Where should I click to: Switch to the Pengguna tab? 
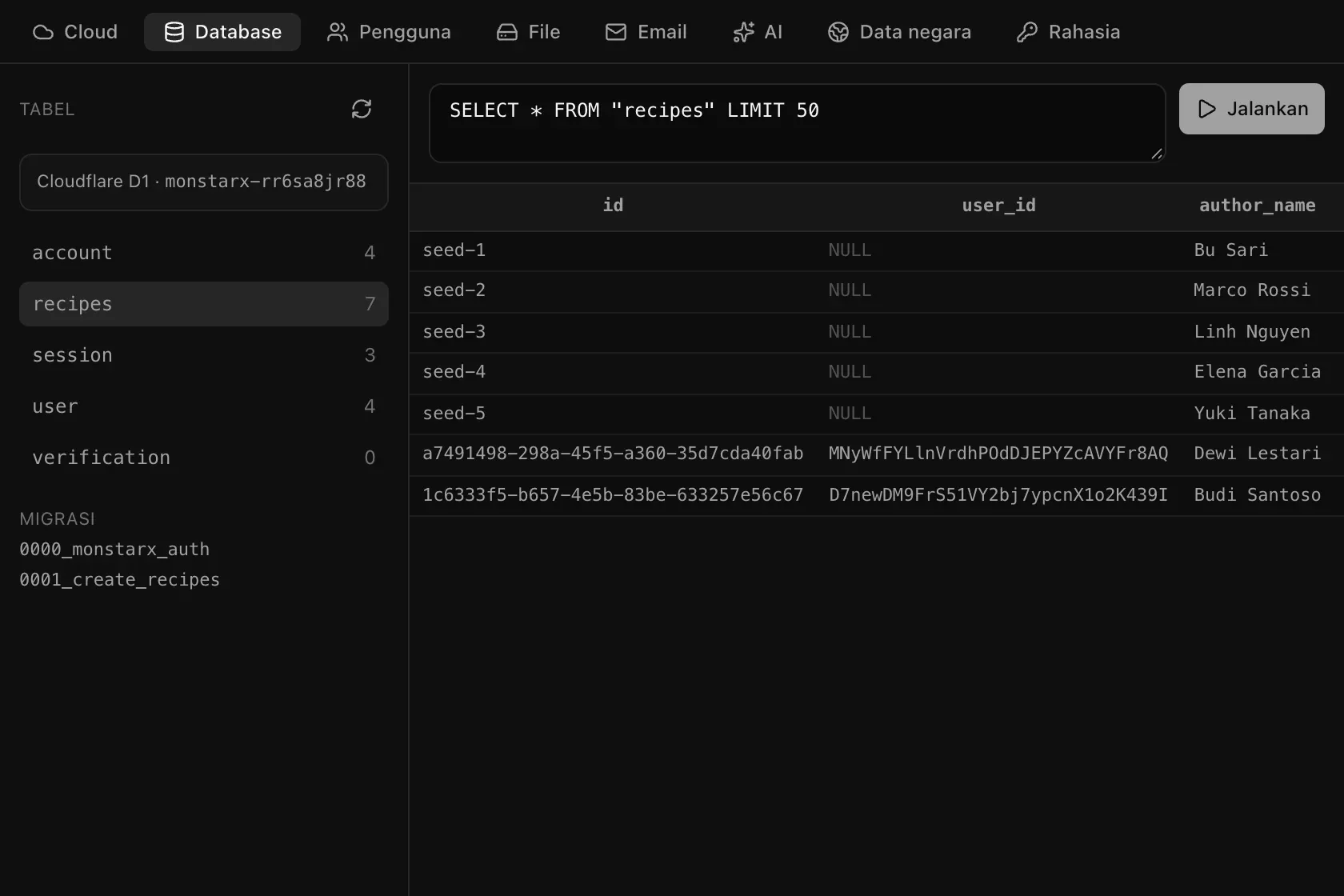[x=389, y=32]
